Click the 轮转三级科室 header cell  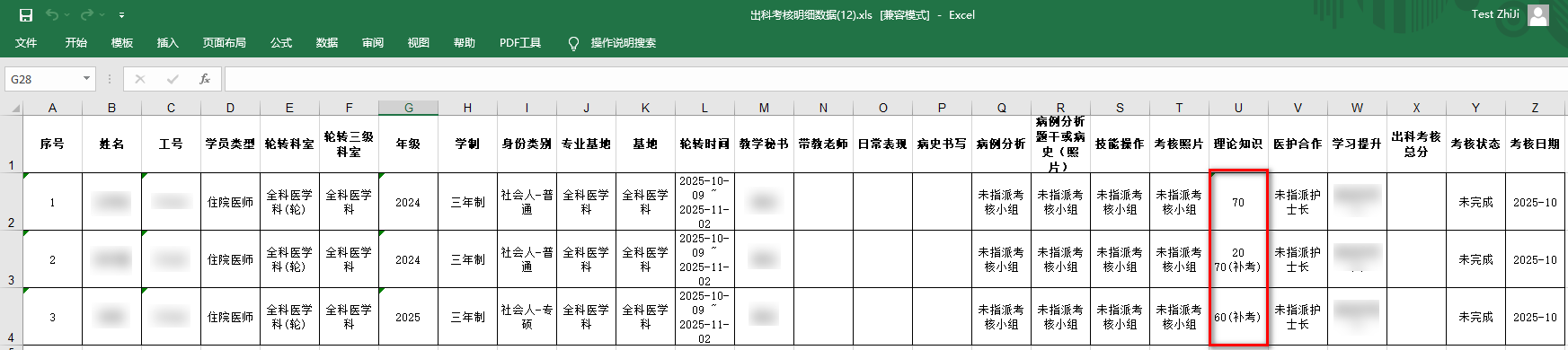tap(349, 144)
